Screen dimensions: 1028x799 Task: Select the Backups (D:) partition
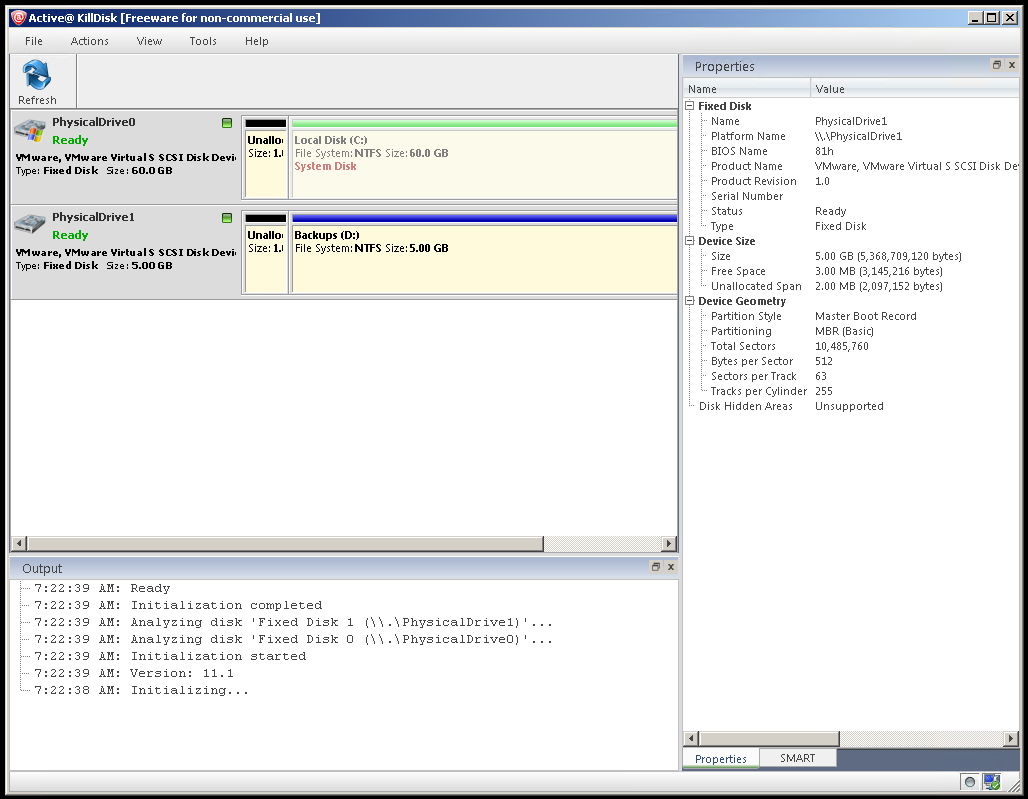click(x=484, y=253)
